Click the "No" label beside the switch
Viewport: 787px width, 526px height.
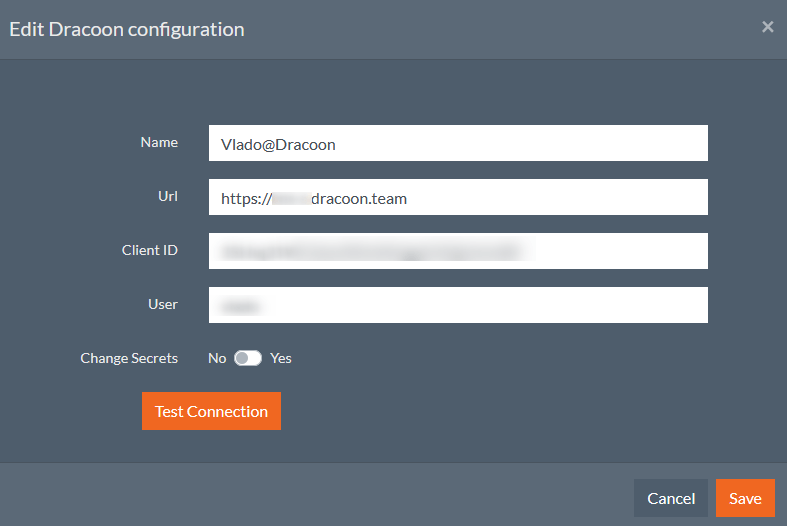click(x=217, y=358)
